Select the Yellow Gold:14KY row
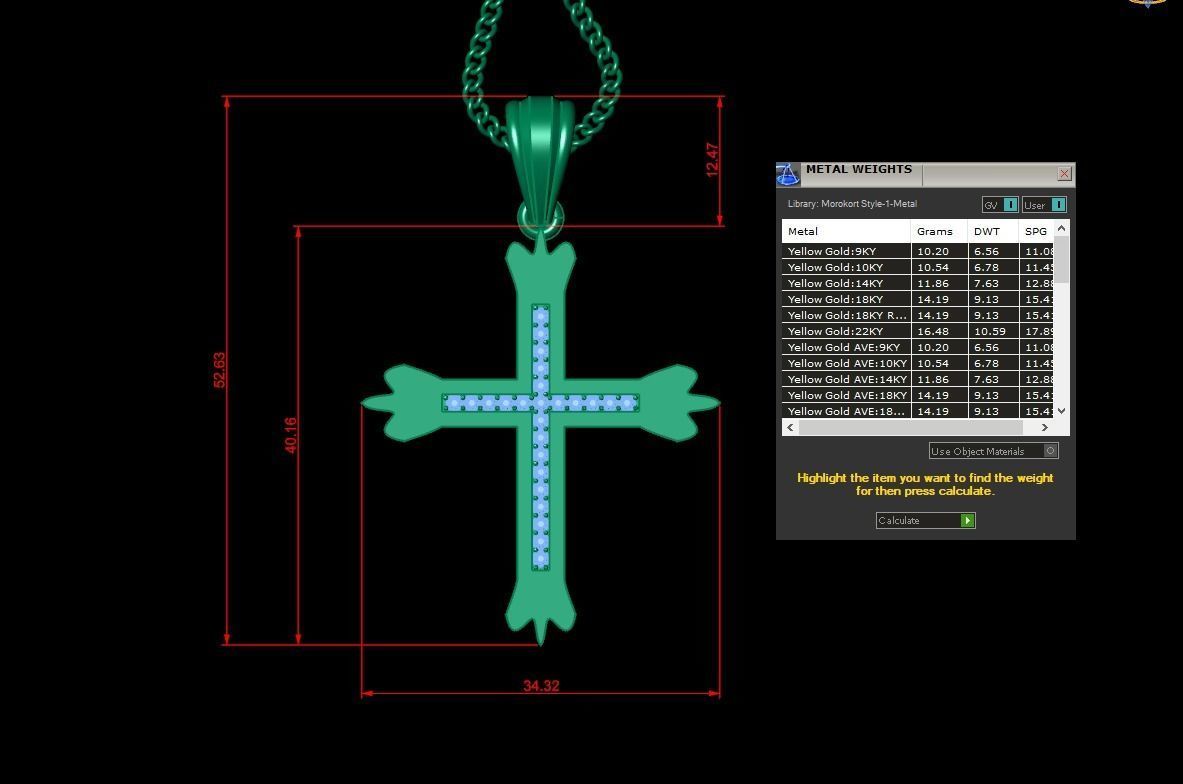Viewport: 1183px width, 784px height. click(x=917, y=283)
